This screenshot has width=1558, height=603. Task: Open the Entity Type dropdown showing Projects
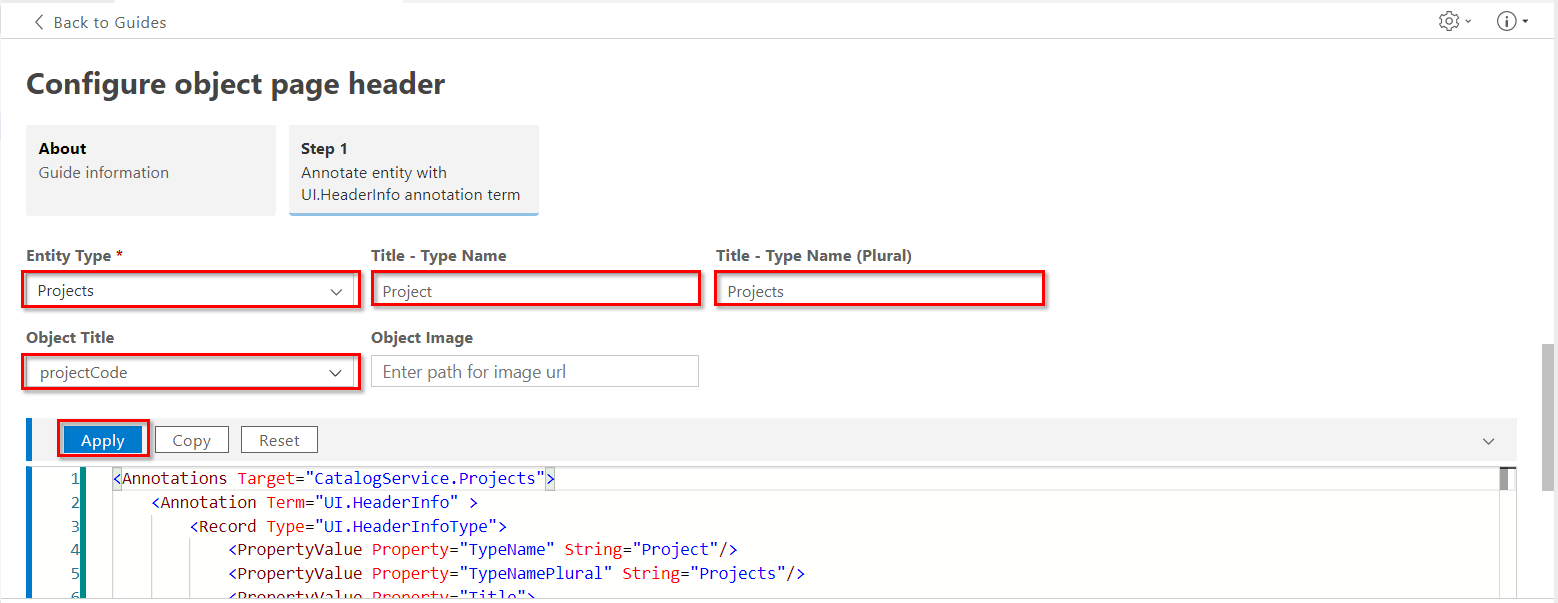pyautogui.click(x=191, y=291)
